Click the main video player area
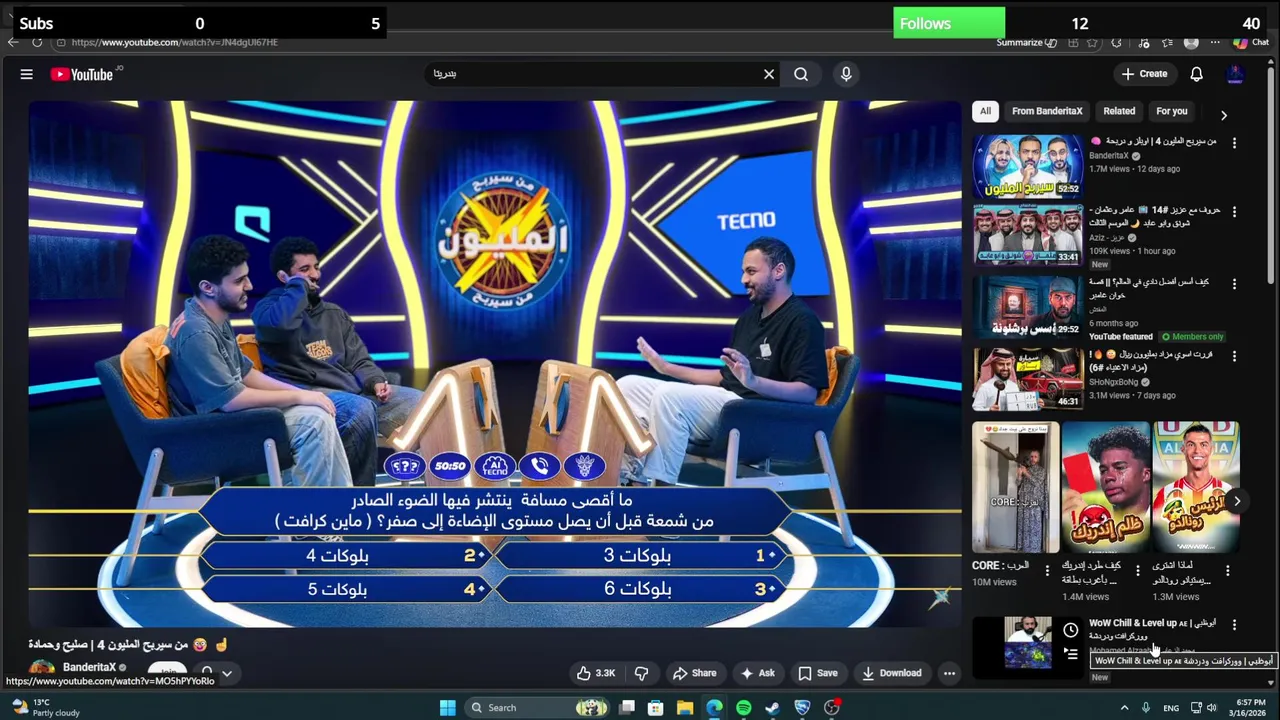The height and width of the screenshot is (720, 1280). 495,364
